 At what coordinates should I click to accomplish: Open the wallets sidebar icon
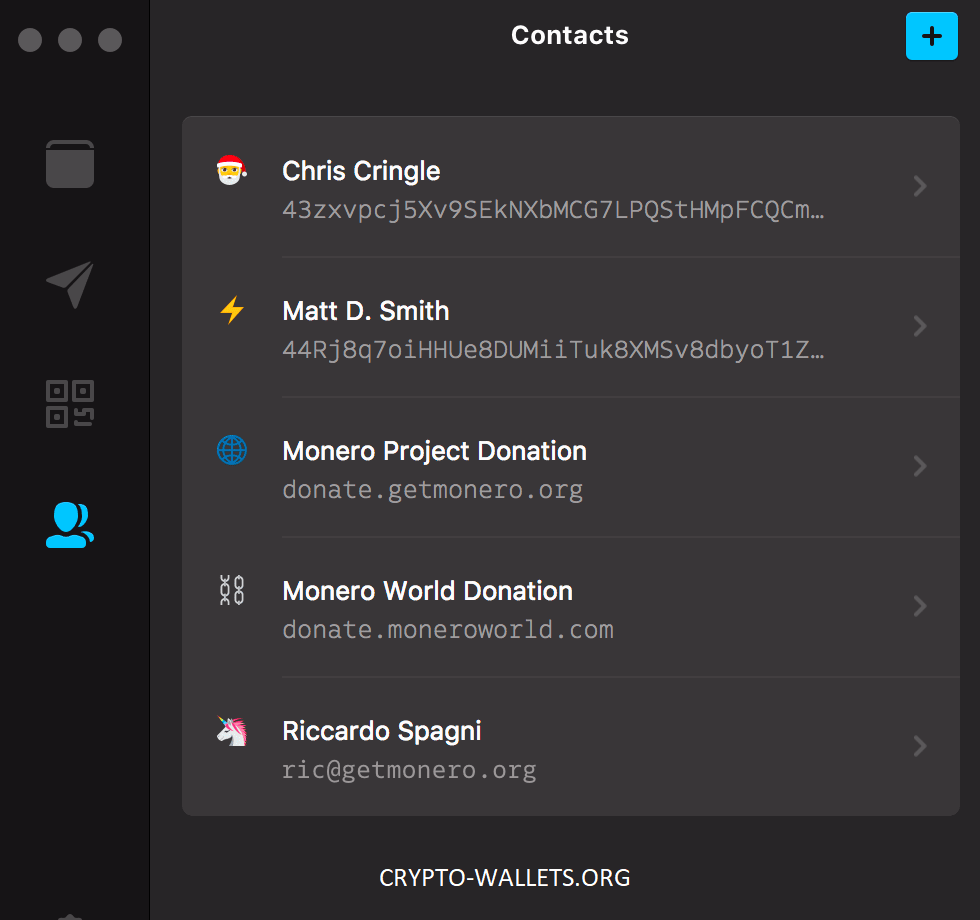(x=70, y=164)
